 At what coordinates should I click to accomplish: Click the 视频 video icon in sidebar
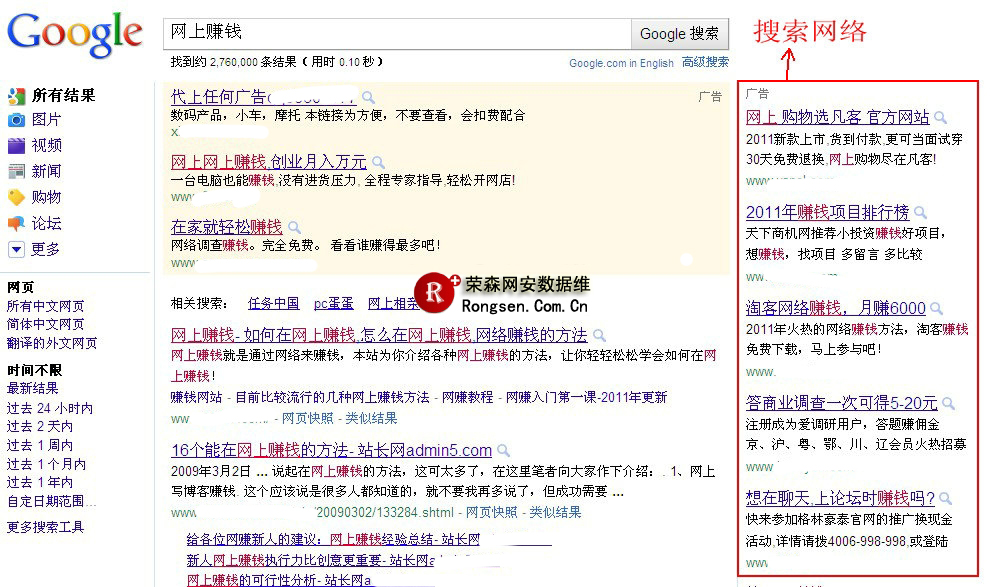coord(16,146)
